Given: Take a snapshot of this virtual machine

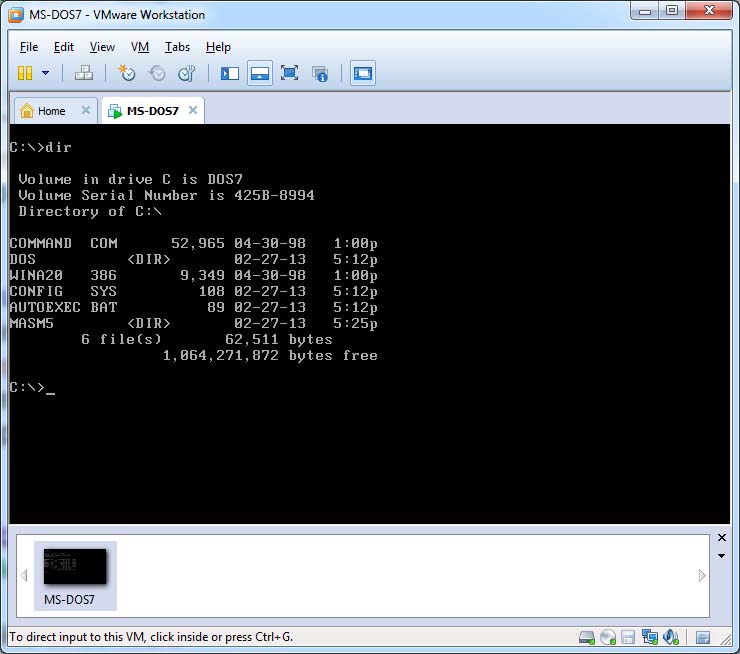Looking at the screenshot, I should tap(126, 73).
